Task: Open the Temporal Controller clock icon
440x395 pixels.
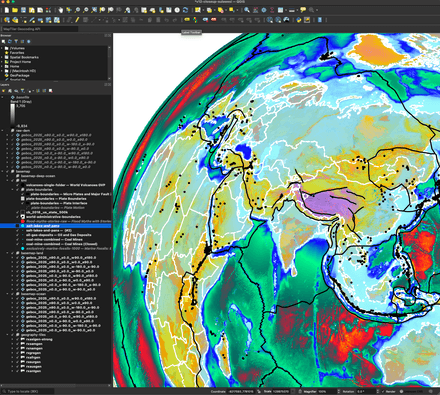Action: [177, 10]
